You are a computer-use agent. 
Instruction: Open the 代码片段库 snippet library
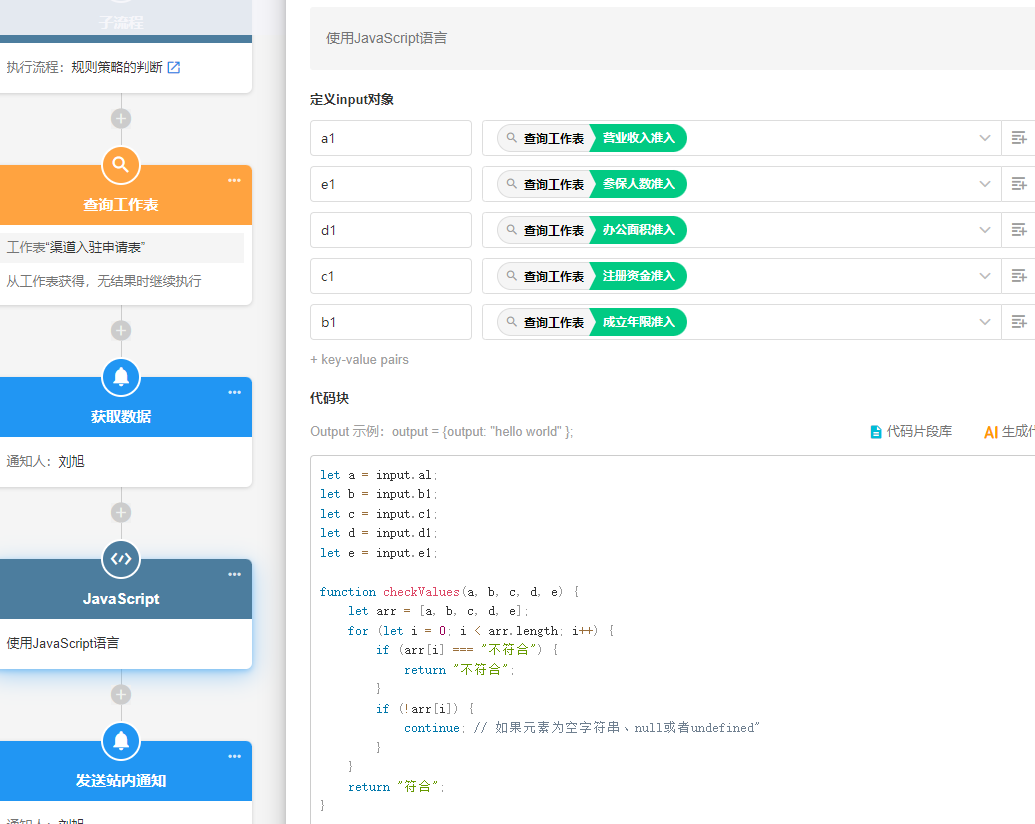click(x=911, y=432)
